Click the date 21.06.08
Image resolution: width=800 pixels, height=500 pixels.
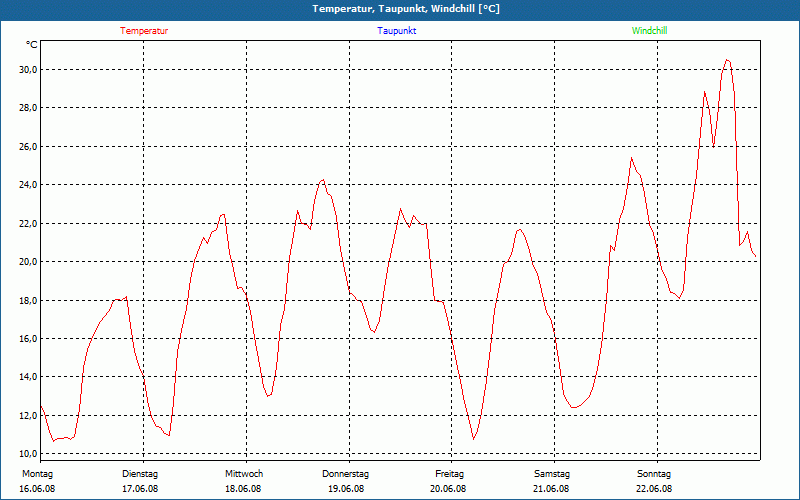[551, 489]
